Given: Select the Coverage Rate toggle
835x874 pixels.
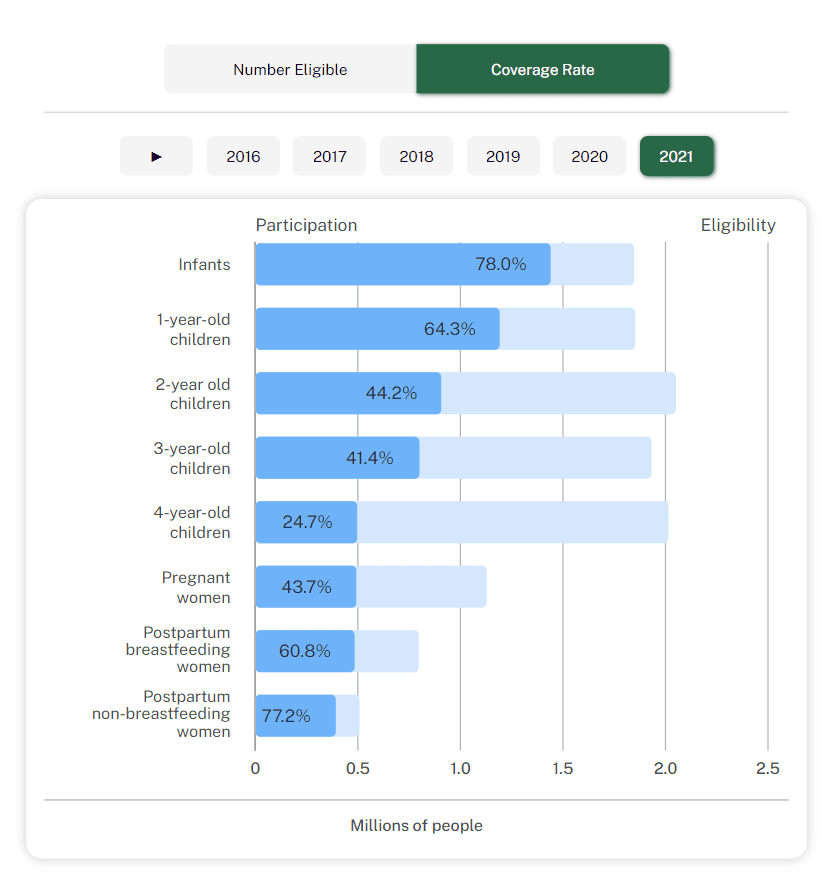Looking at the screenshot, I should tap(542, 69).
